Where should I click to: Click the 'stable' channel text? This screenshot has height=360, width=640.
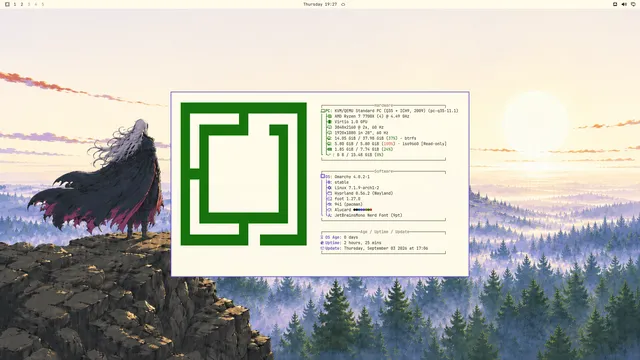[342, 182]
